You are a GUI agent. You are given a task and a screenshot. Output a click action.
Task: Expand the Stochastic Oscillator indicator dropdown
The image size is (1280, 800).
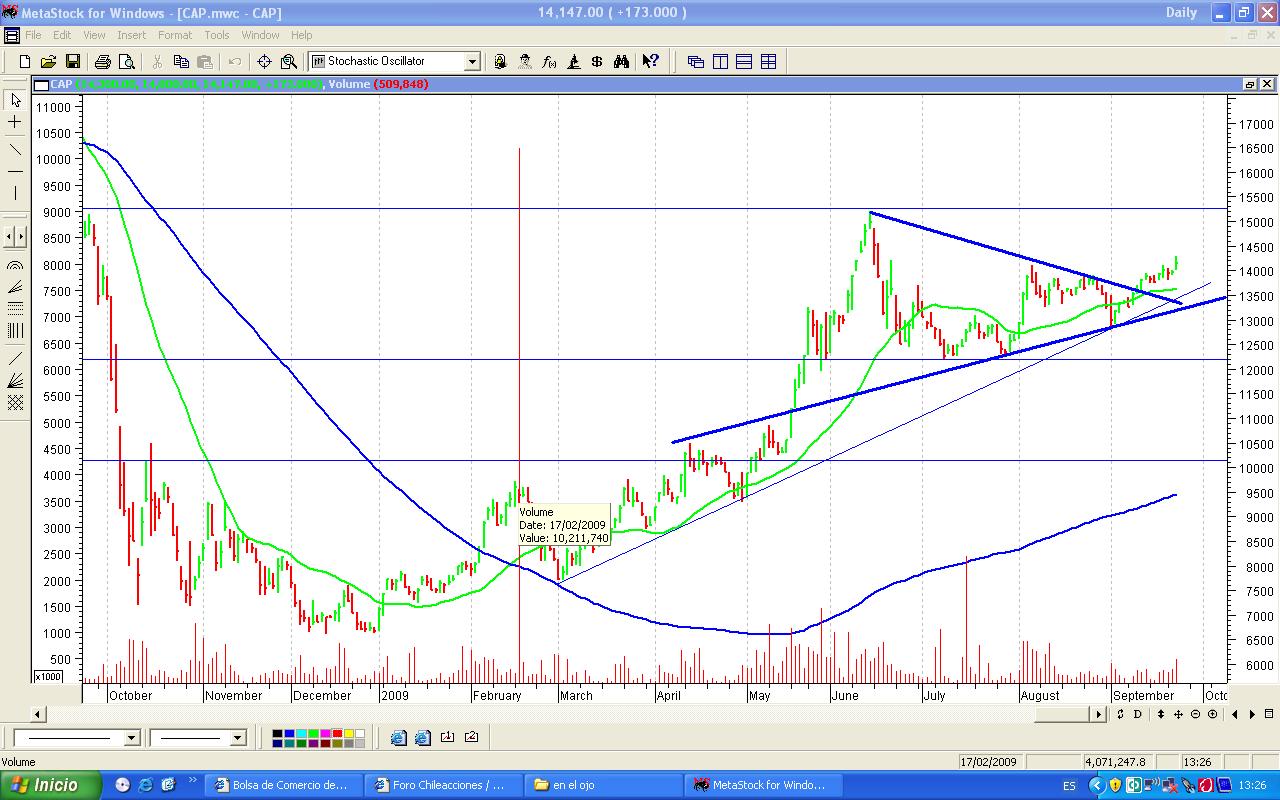pyautogui.click(x=472, y=62)
